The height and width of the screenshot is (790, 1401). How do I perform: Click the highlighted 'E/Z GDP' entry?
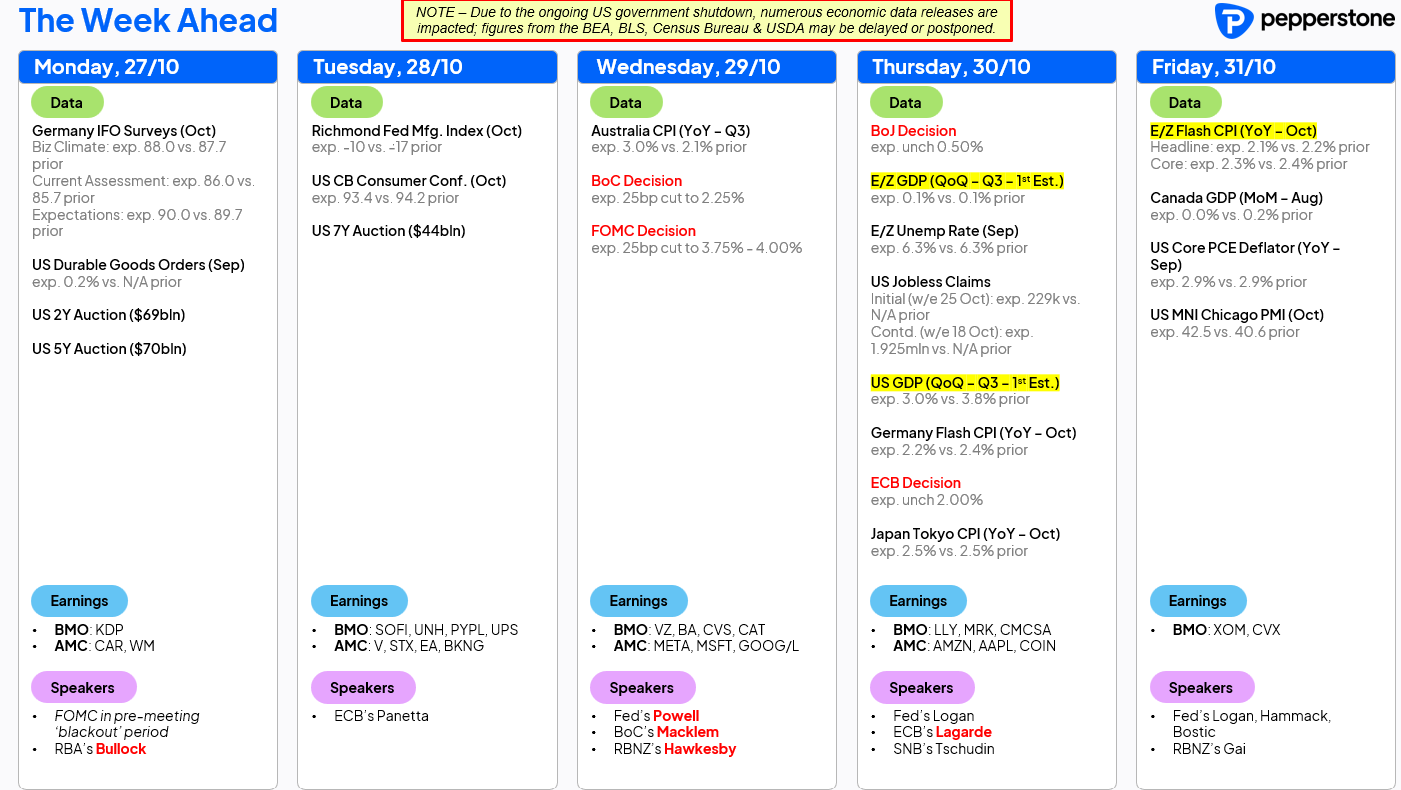click(967, 181)
